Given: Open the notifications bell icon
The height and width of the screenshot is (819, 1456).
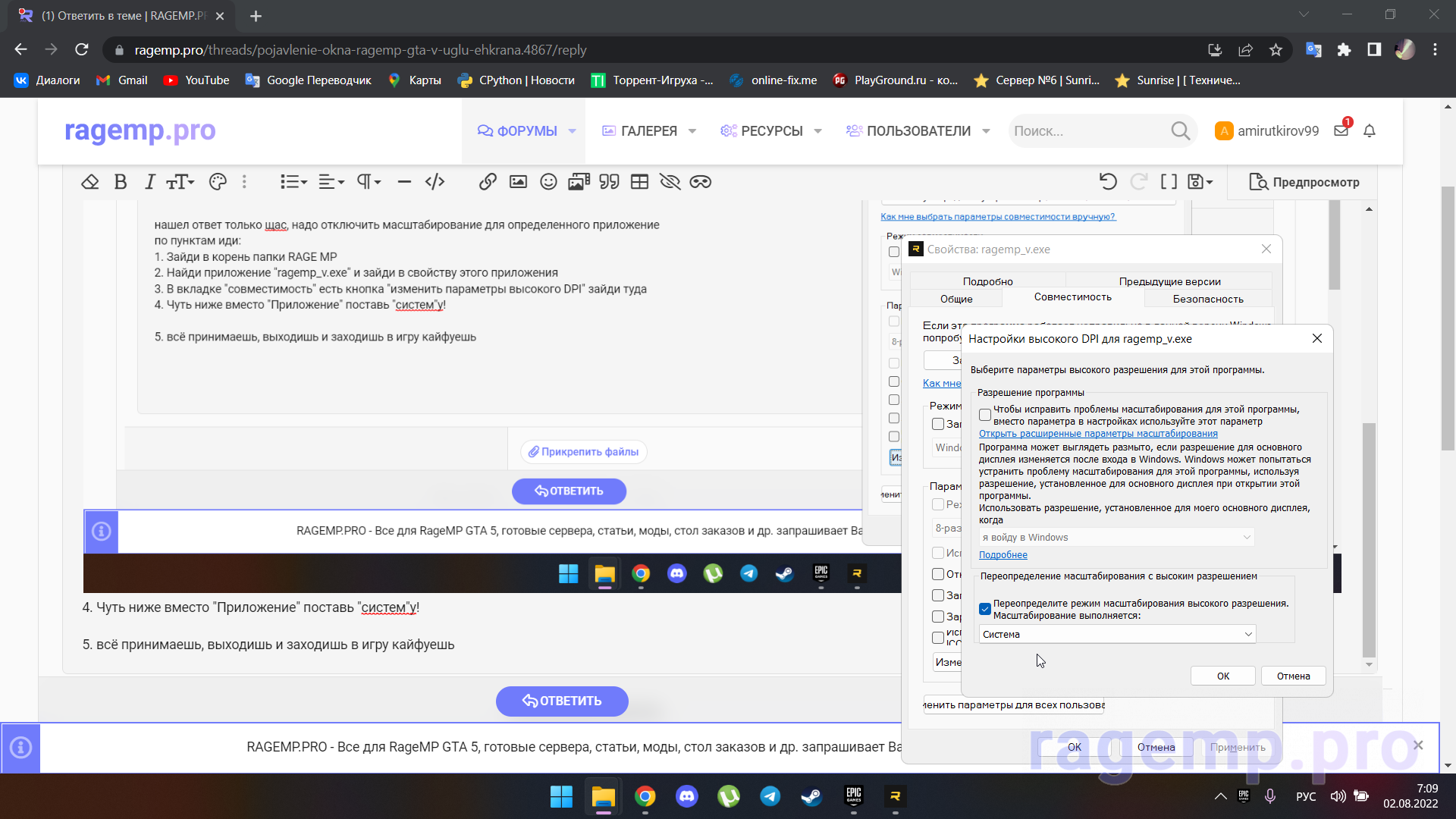Looking at the screenshot, I should (1370, 131).
